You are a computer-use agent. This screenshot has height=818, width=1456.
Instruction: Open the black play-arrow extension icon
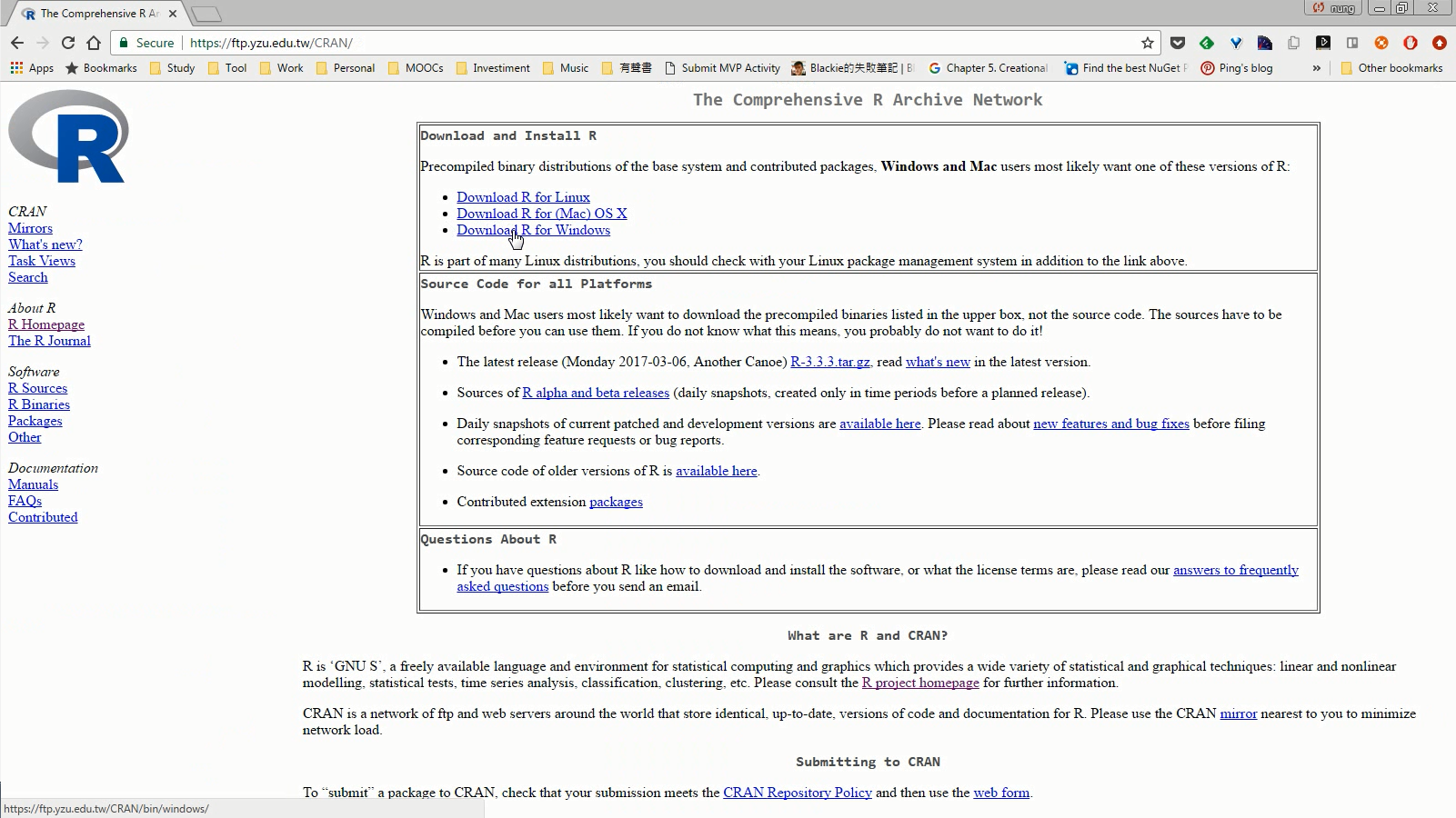1323,43
